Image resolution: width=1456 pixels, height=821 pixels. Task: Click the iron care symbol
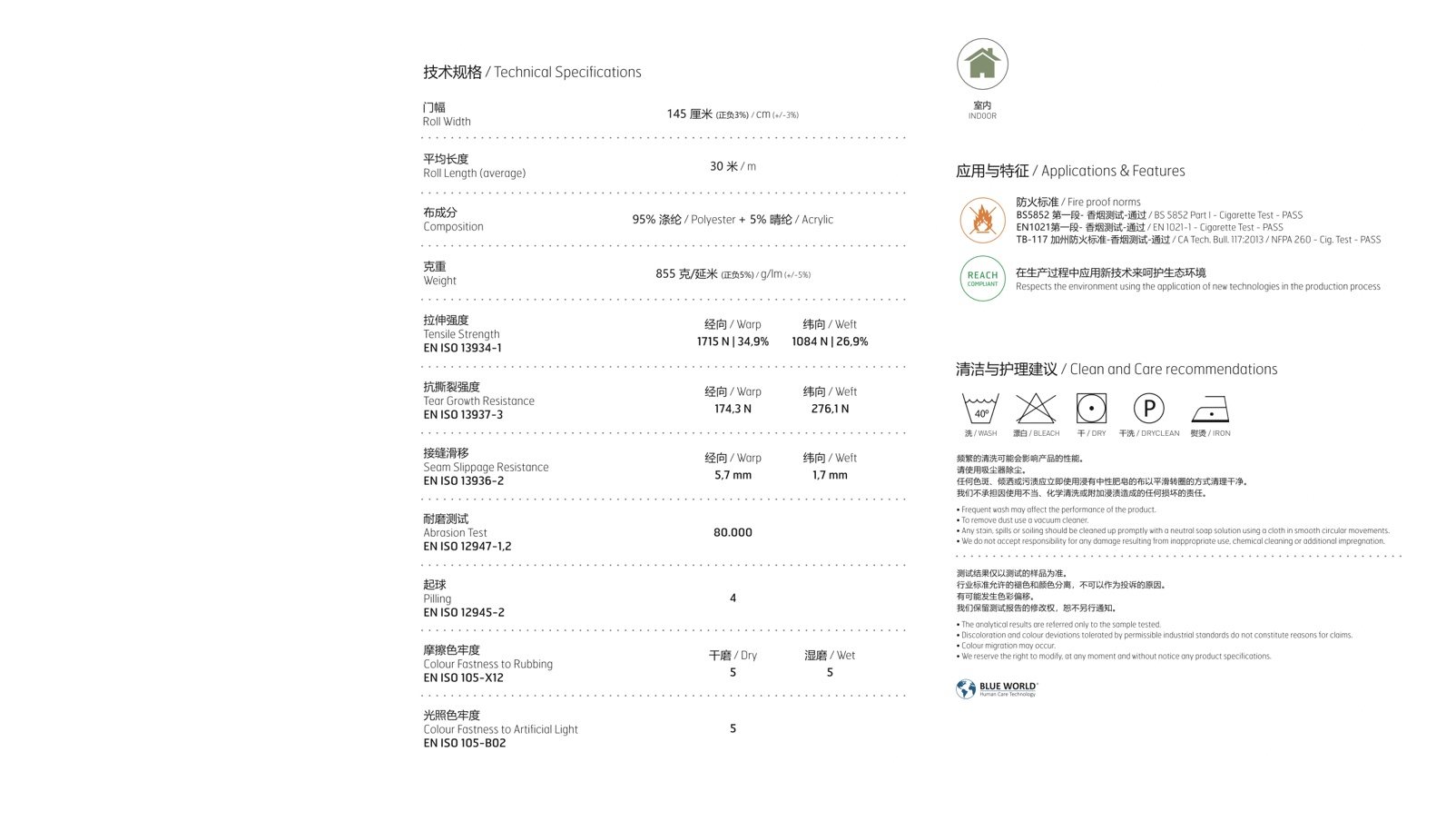(x=1210, y=410)
